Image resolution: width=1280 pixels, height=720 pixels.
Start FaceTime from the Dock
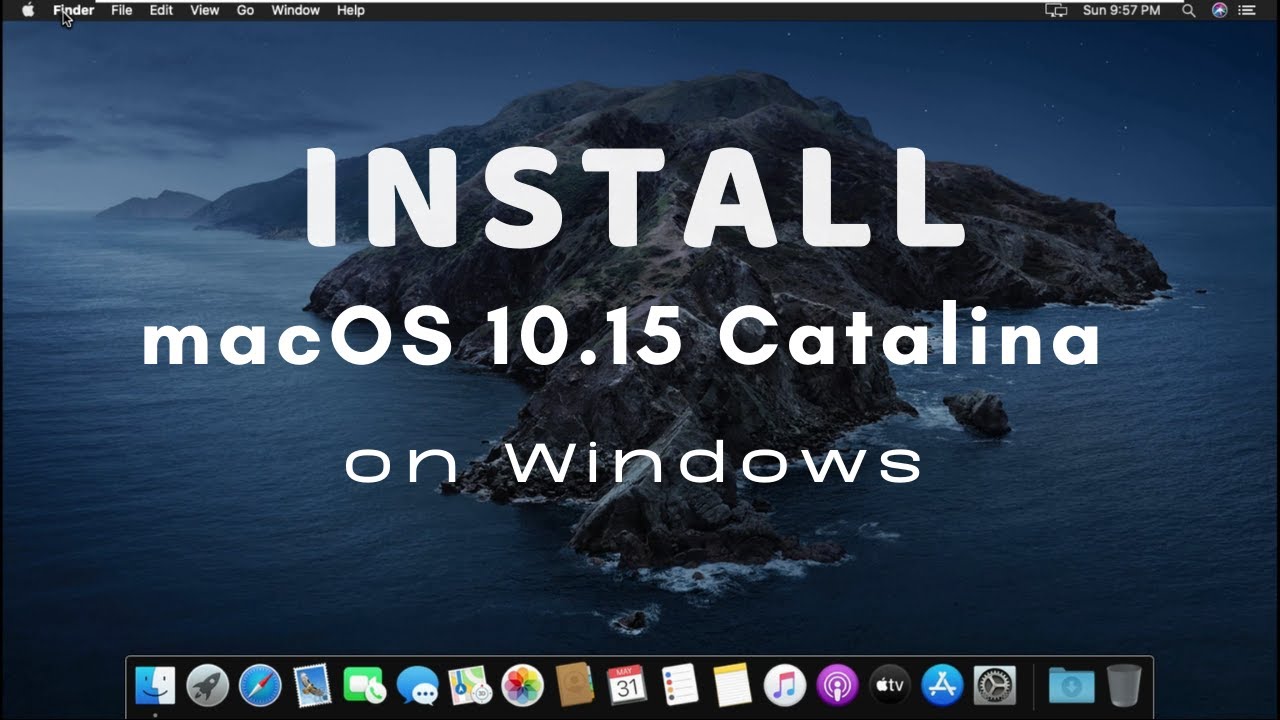tap(364, 686)
